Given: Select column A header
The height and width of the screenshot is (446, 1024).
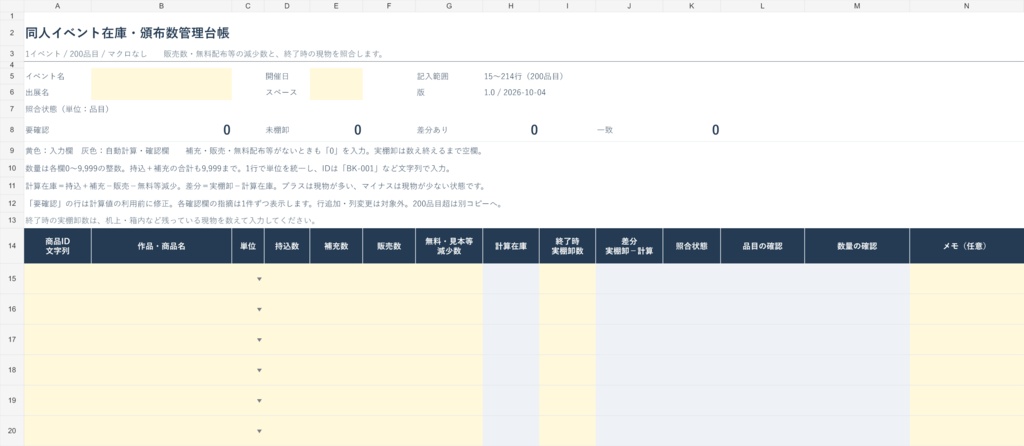Looking at the screenshot, I should 57,6.
